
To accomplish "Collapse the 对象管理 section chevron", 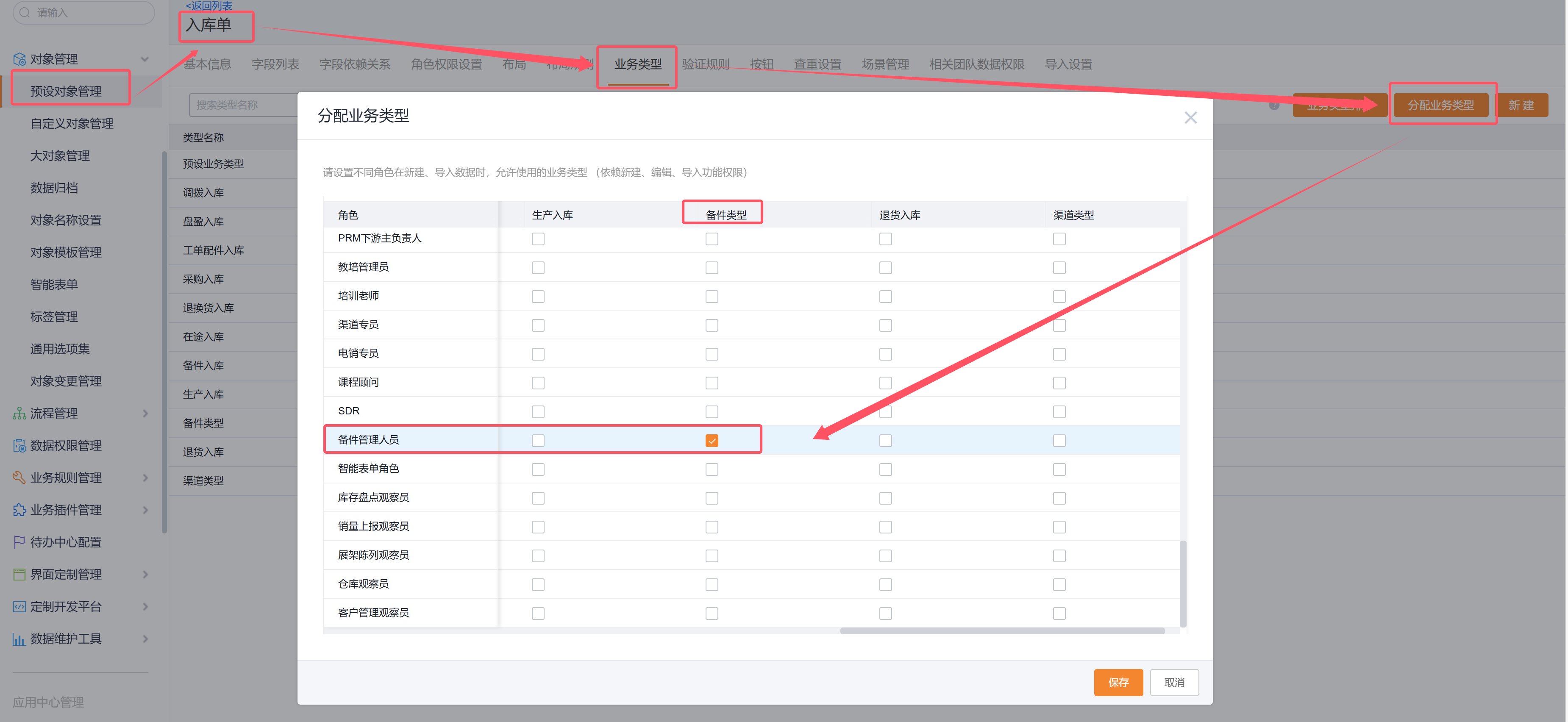I will [145, 59].
